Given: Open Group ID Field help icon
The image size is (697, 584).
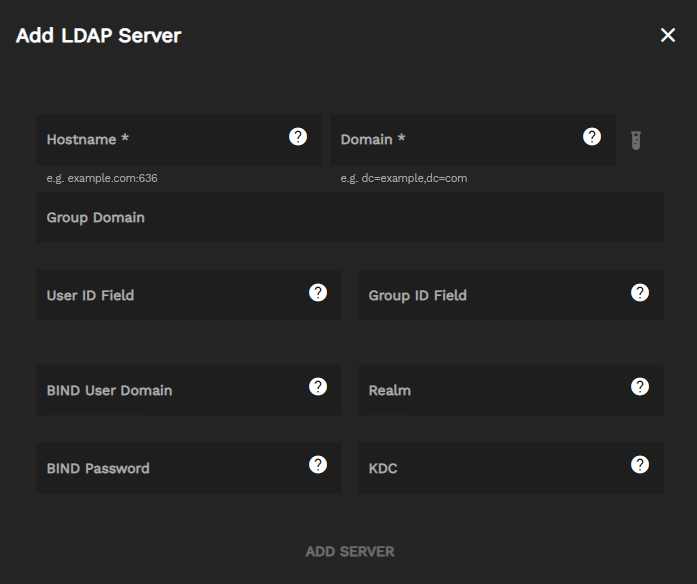Looking at the screenshot, I should [x=640, y=293].
